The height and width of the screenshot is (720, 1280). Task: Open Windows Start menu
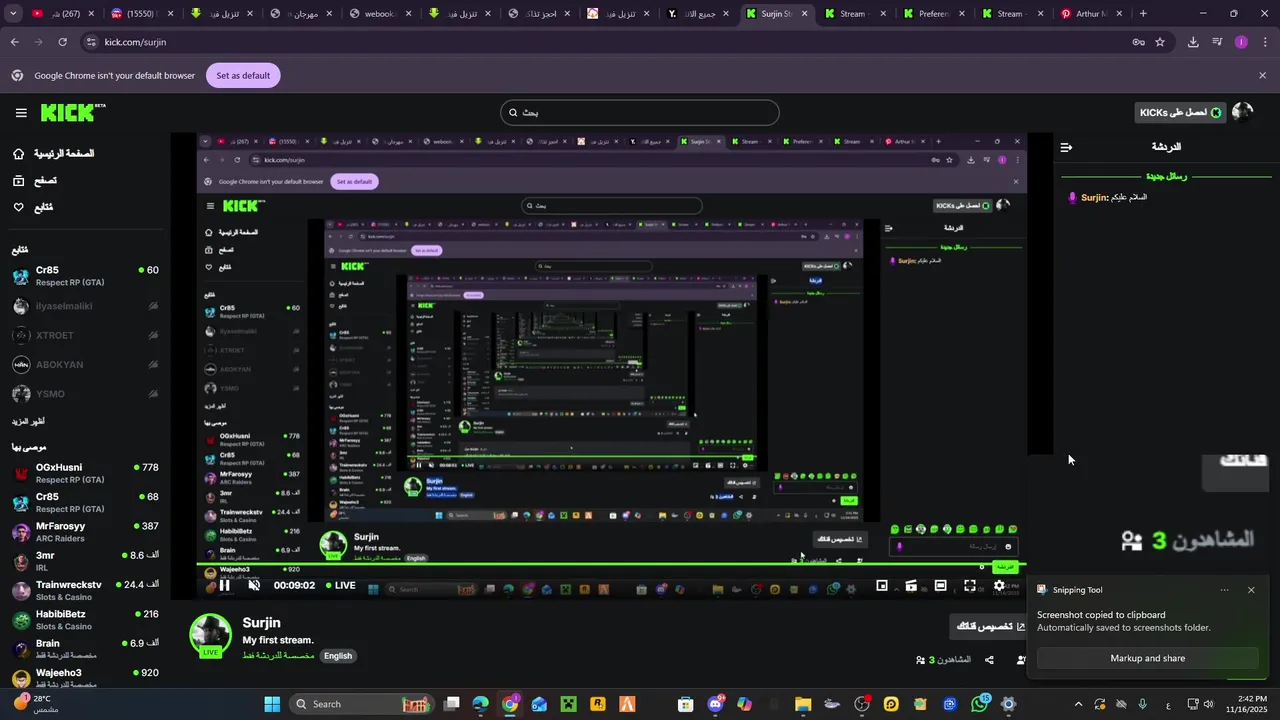(271, 704)
